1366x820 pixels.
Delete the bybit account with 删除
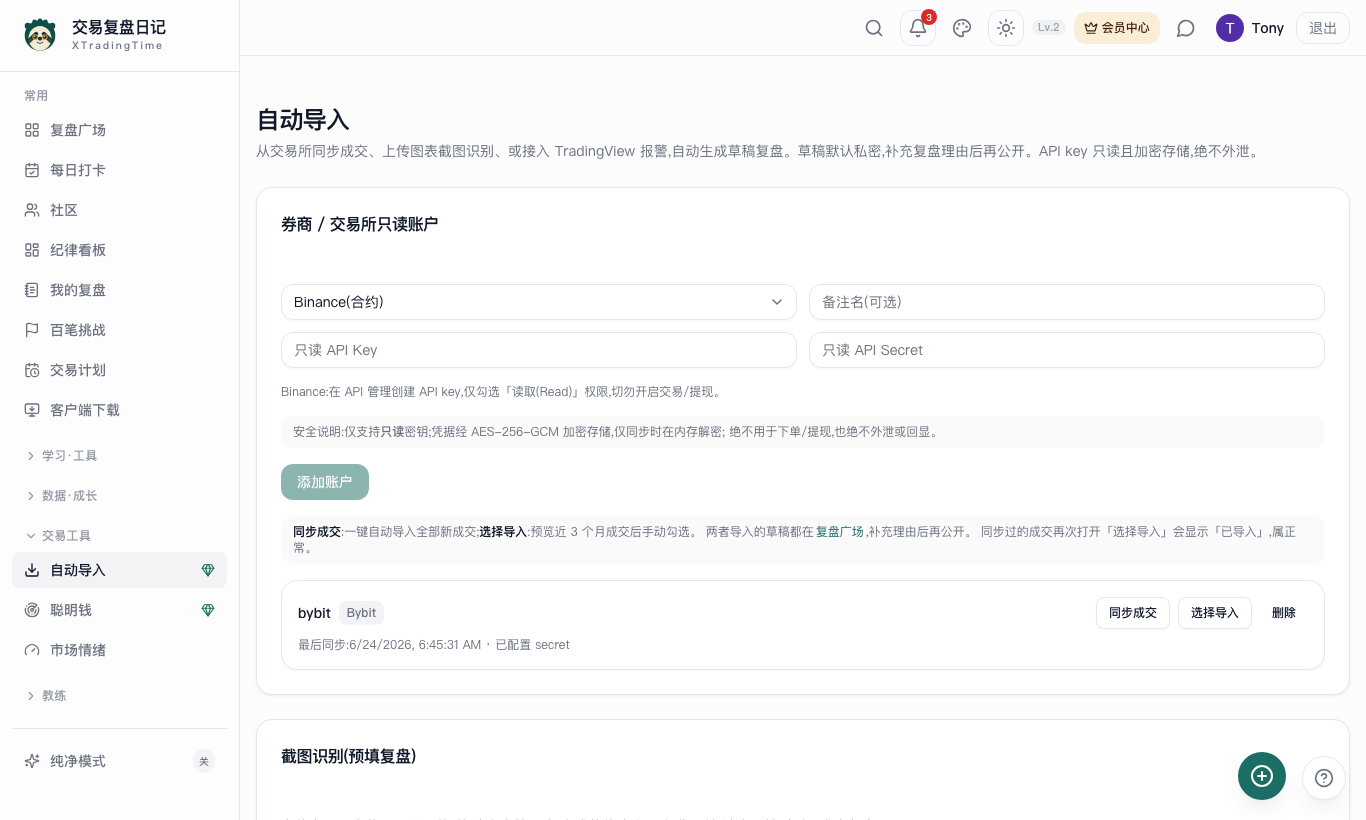pos(1284,613)
